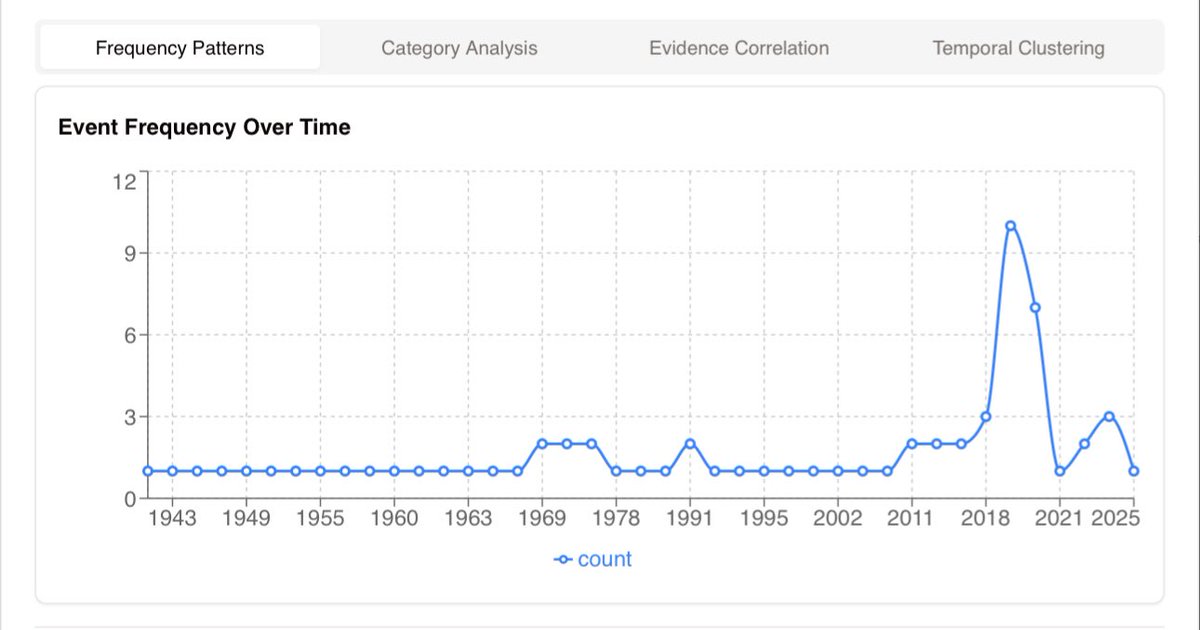Click the 12 label on the y-axis
This screenshot has width=1200, height=630.
tap(124, 181)
